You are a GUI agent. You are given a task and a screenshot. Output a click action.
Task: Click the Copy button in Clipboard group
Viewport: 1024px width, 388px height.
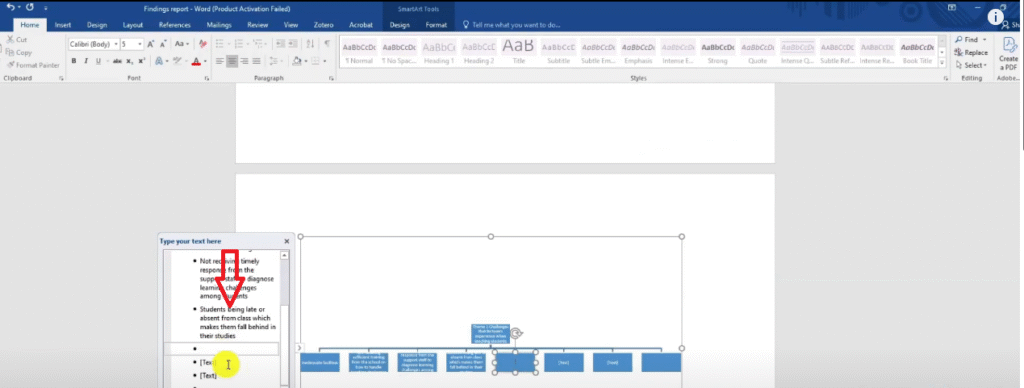[19, 52]
